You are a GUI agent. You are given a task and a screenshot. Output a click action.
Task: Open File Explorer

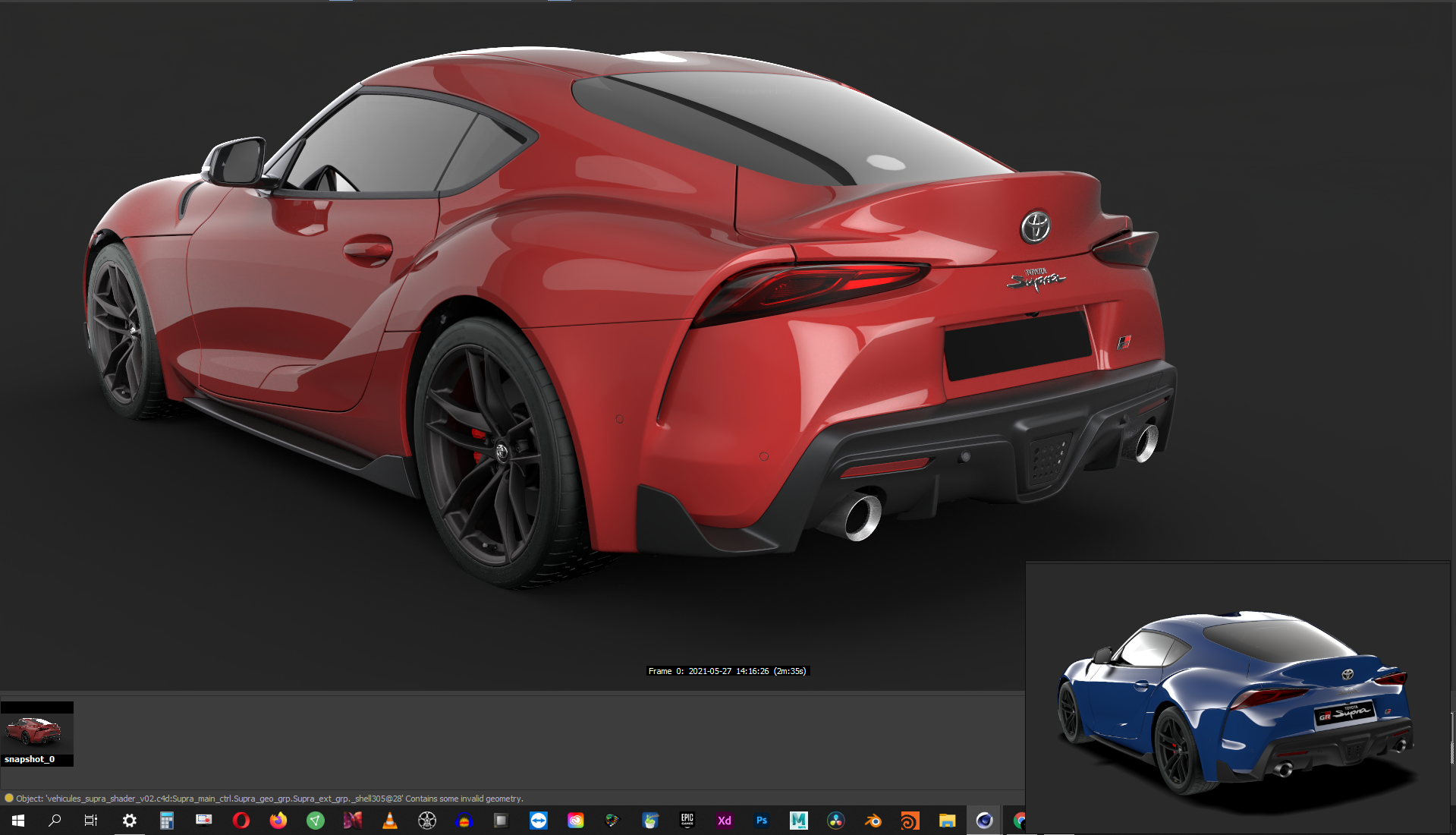tap(947, 821)
